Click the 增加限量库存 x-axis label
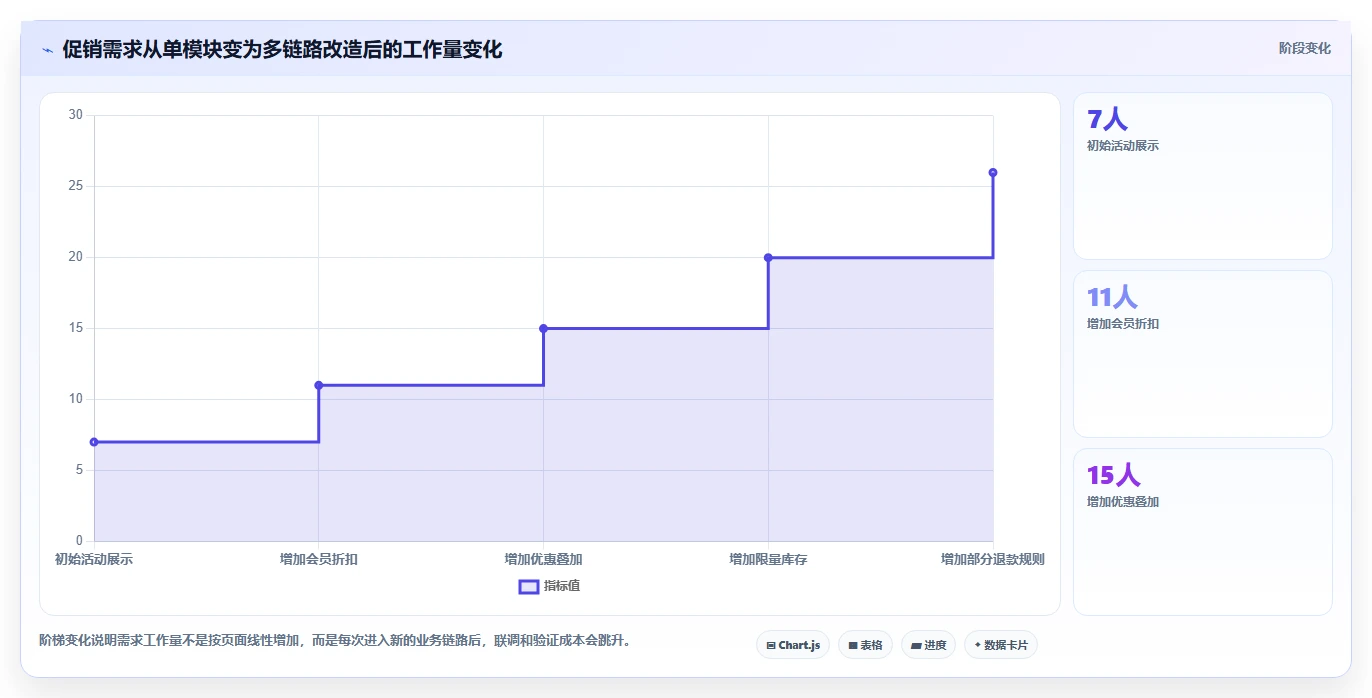 [768, 559]
